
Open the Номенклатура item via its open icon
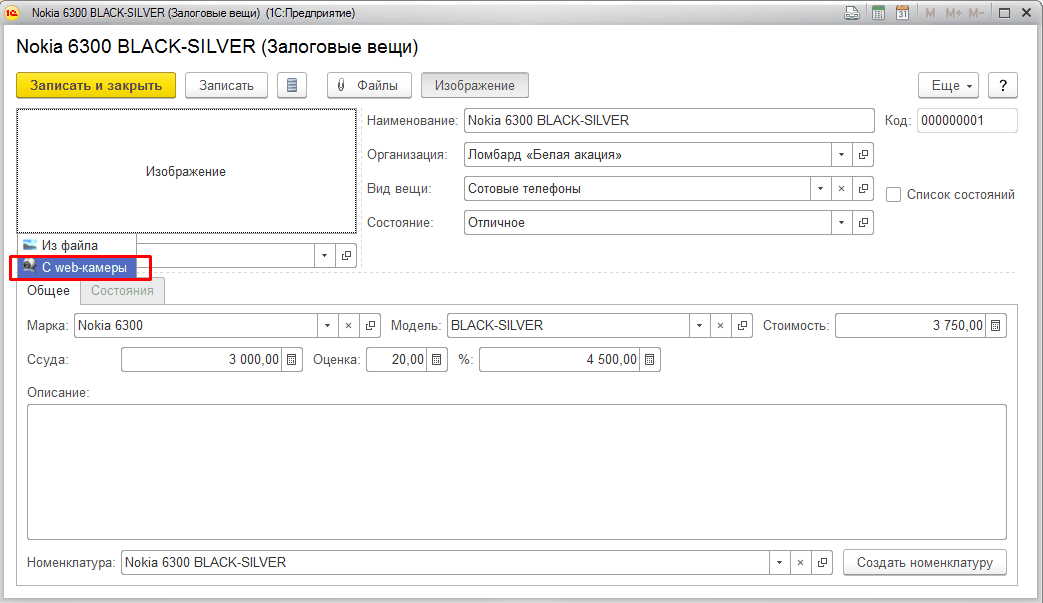tap(822, 562)
